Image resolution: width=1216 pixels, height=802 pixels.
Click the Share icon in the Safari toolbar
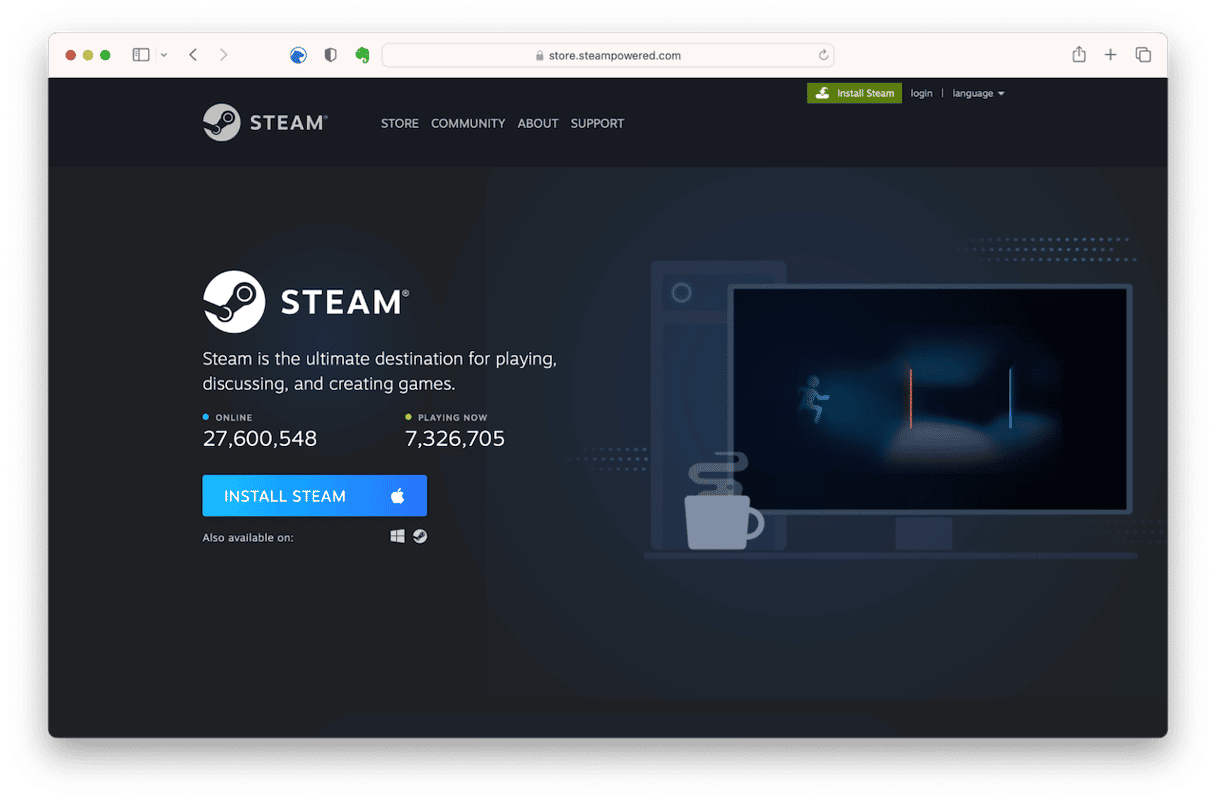coord(1079,55)
